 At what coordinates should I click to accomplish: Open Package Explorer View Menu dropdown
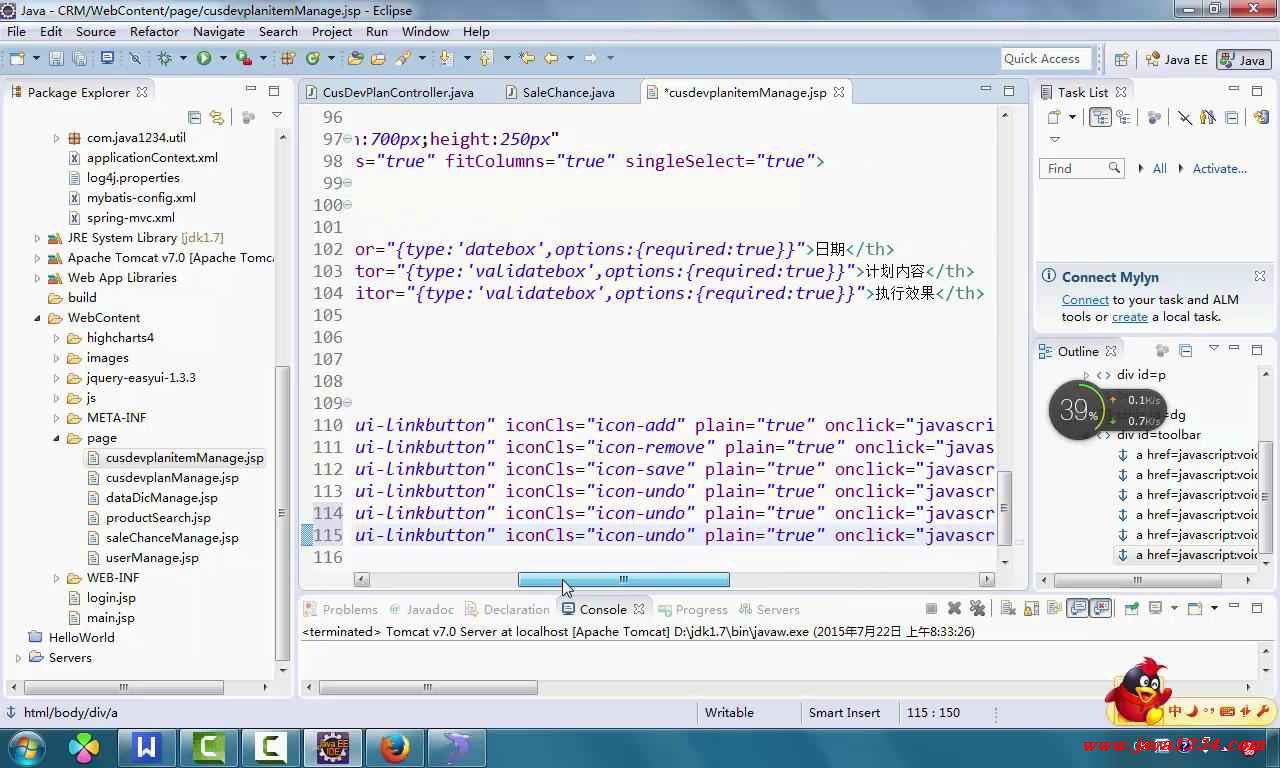[x=277, y=116]
